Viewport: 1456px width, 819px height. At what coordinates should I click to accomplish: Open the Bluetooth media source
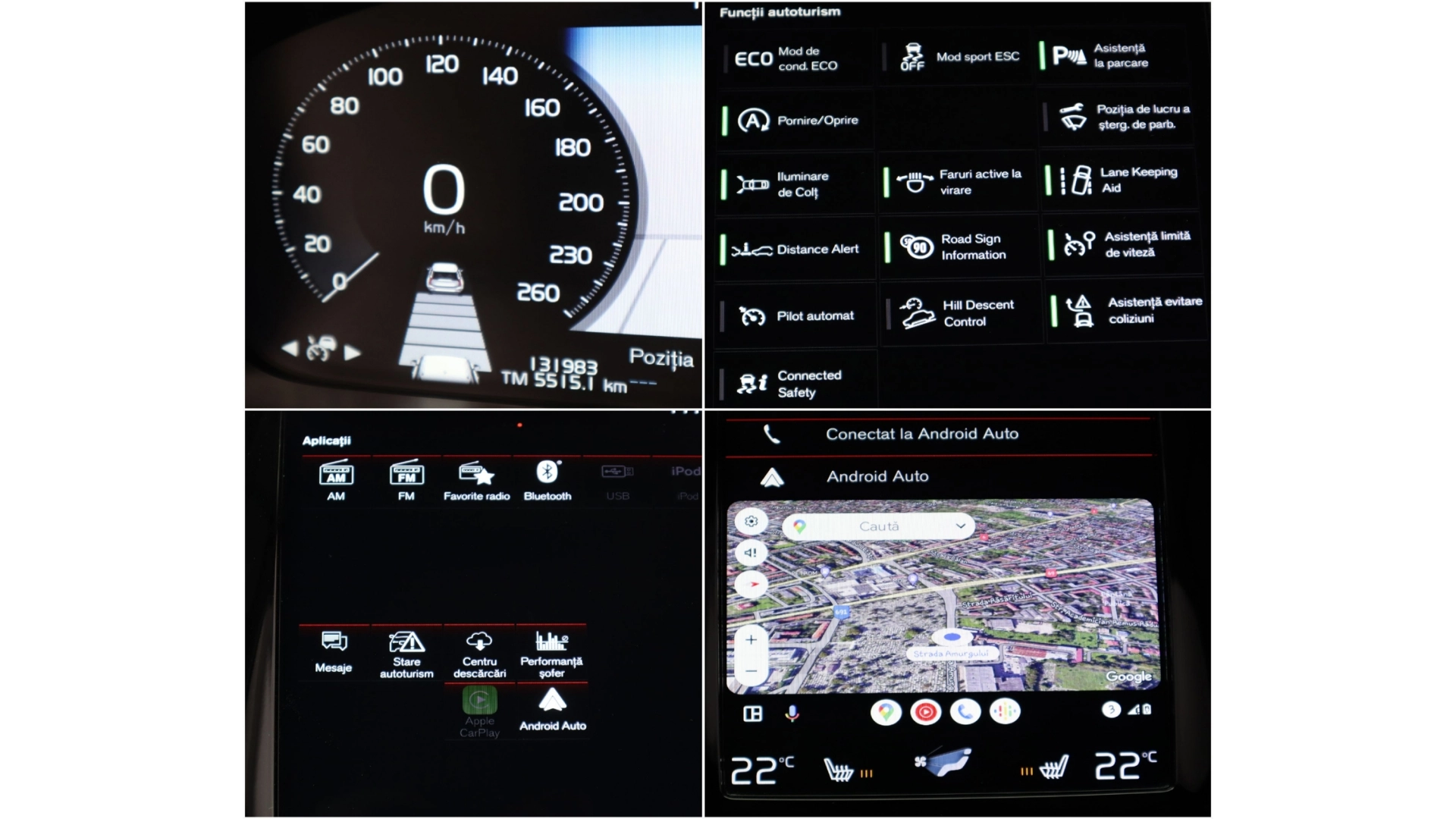pos(547,481)
